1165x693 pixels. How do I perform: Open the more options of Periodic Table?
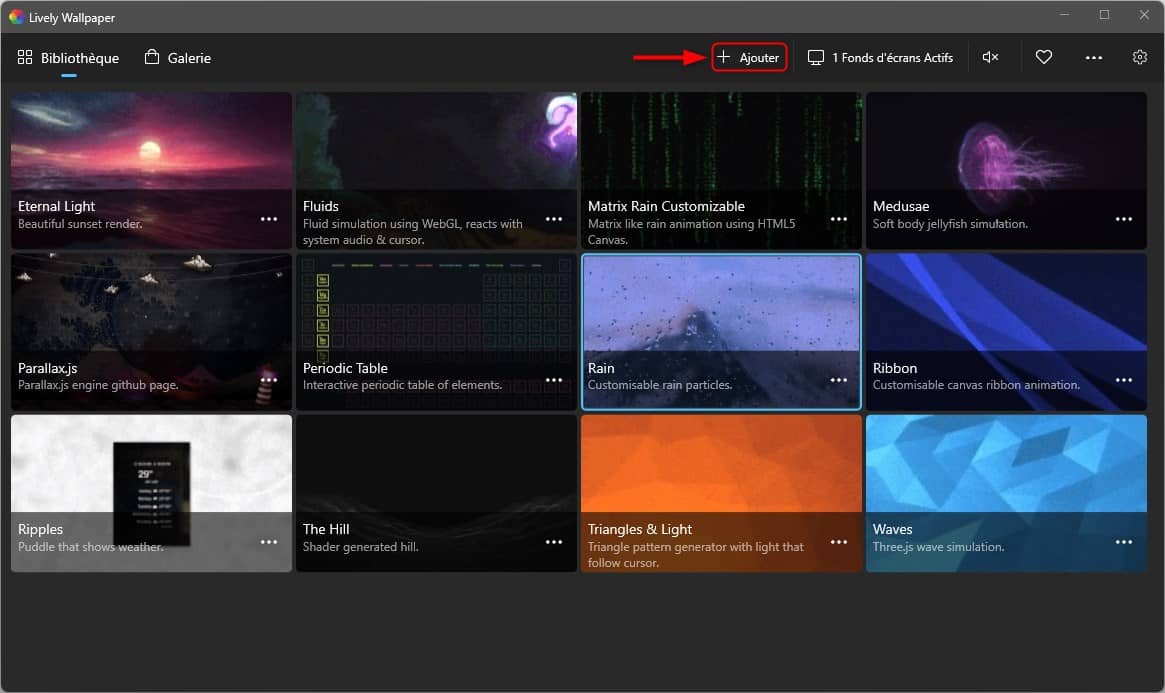(x=554, y=380)
